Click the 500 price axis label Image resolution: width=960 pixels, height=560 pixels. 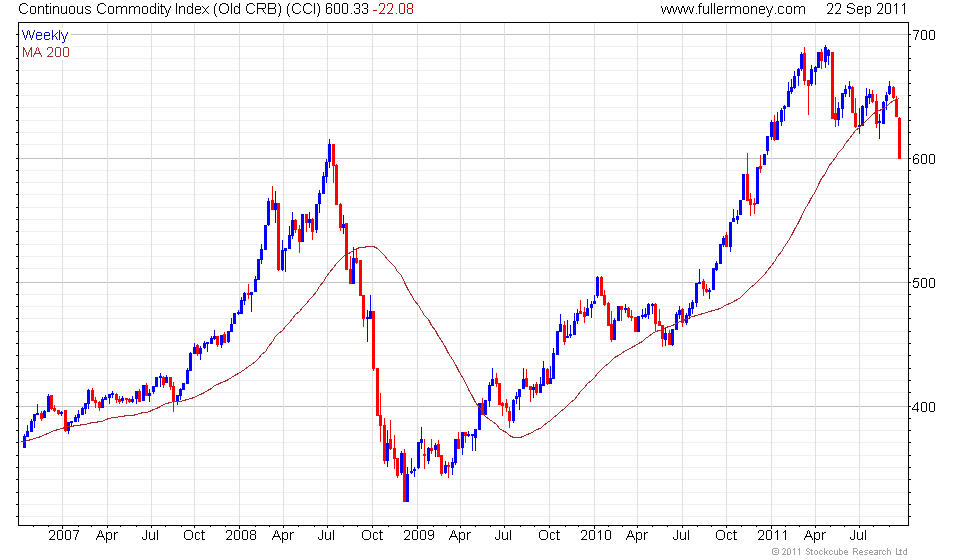point(924,283)
